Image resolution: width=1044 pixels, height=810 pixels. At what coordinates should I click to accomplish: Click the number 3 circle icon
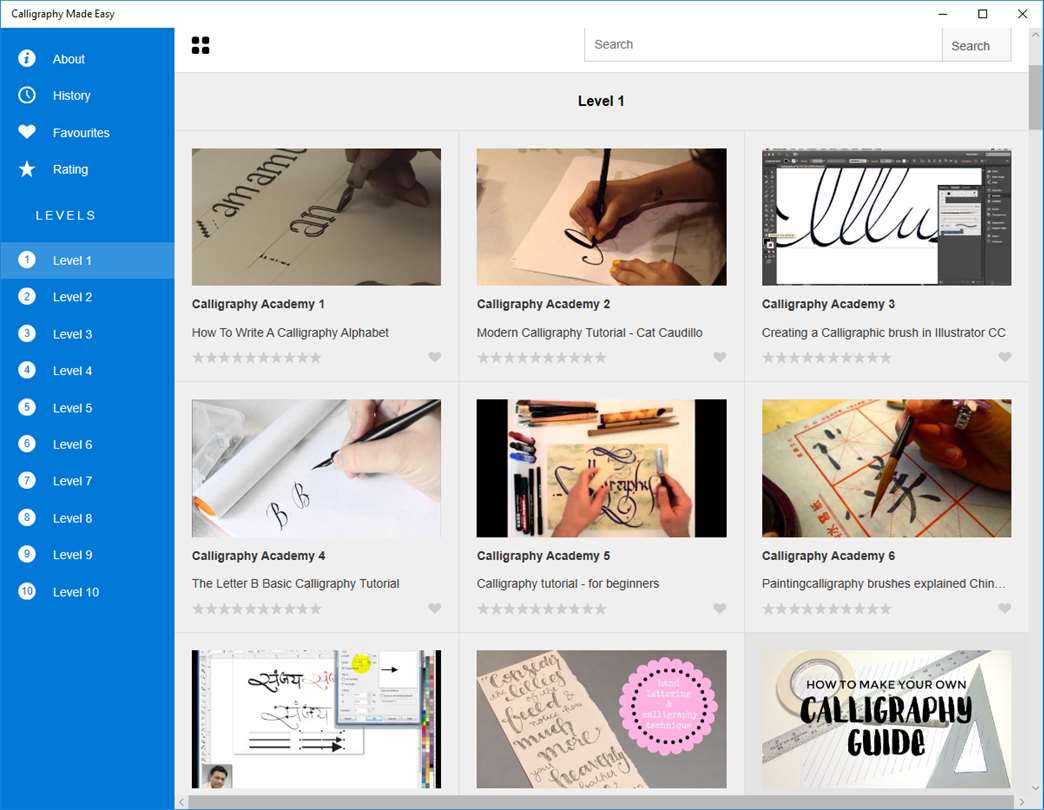[x=27, y=333]
